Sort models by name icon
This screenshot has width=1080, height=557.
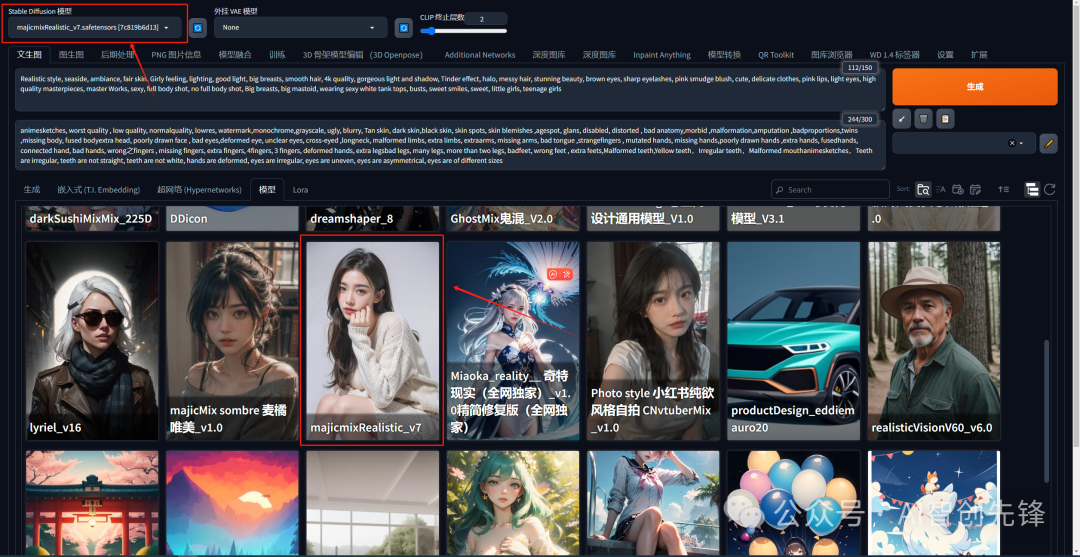tap(941, 189)
